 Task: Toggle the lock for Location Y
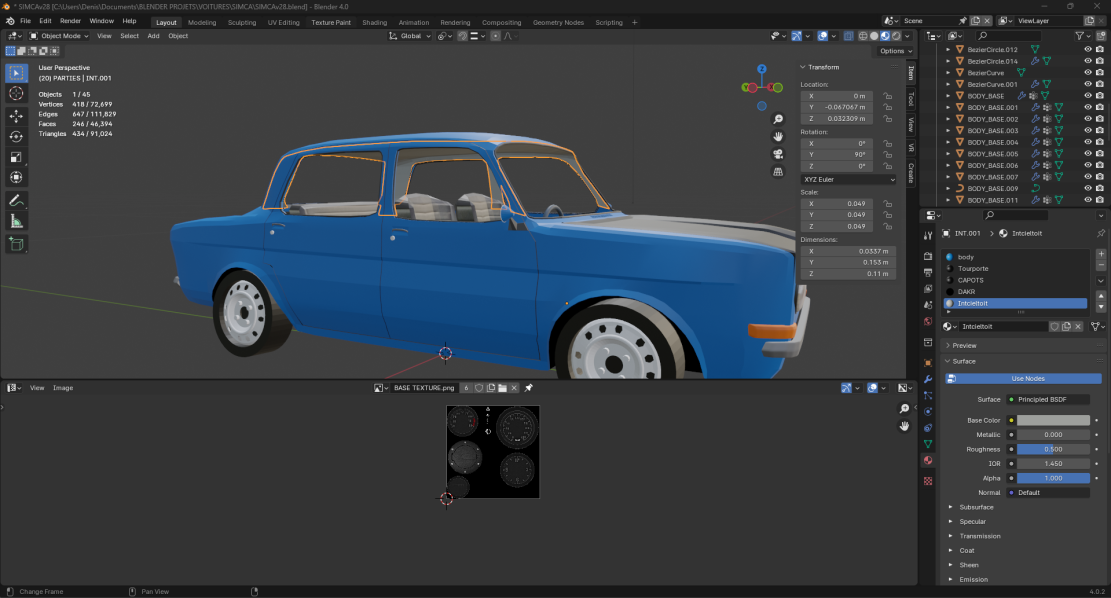click(x=887, y=107)
